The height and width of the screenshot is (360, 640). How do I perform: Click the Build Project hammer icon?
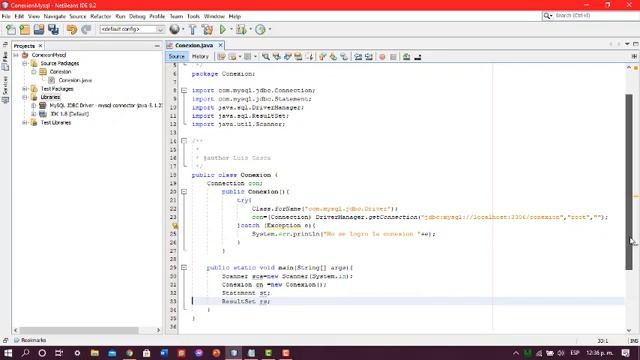(192, 29)
